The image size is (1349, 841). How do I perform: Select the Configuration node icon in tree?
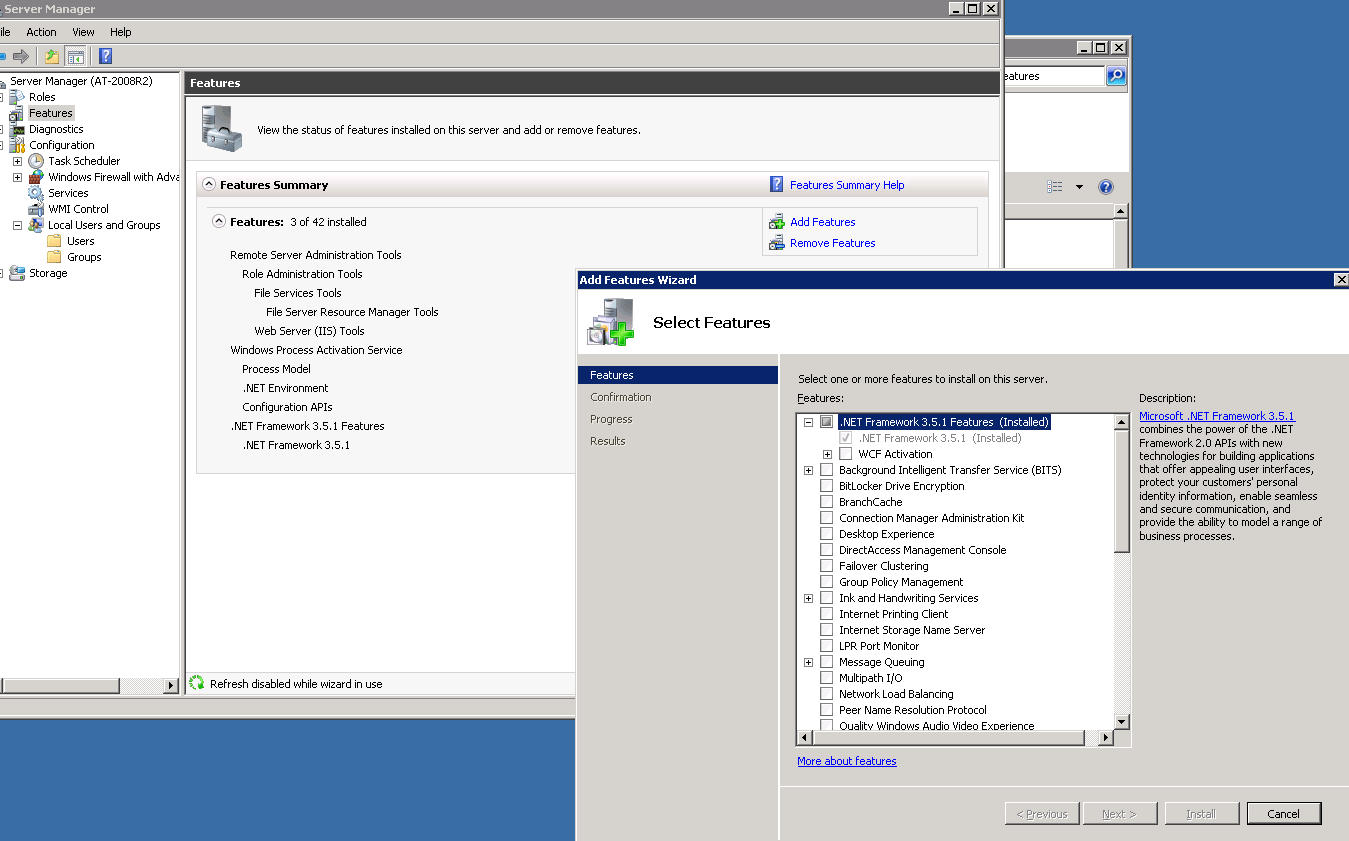pyautogui.click(x=17, y=145)
